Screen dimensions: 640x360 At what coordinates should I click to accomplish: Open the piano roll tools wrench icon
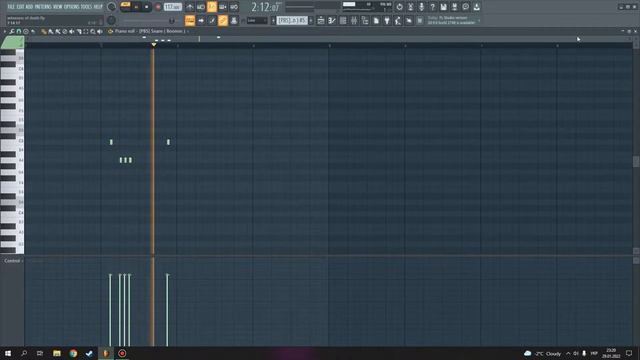pos(12,31)
